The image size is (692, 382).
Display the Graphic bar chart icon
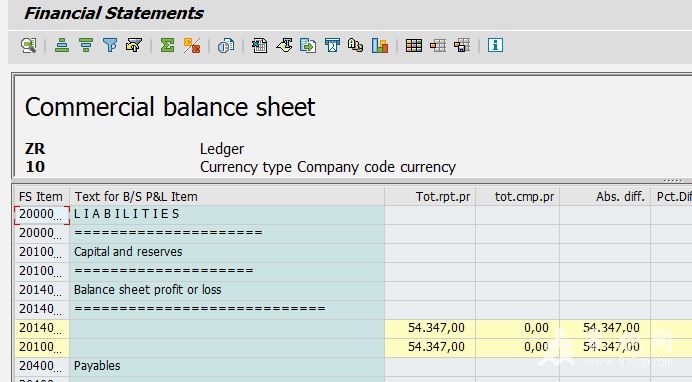380,45
